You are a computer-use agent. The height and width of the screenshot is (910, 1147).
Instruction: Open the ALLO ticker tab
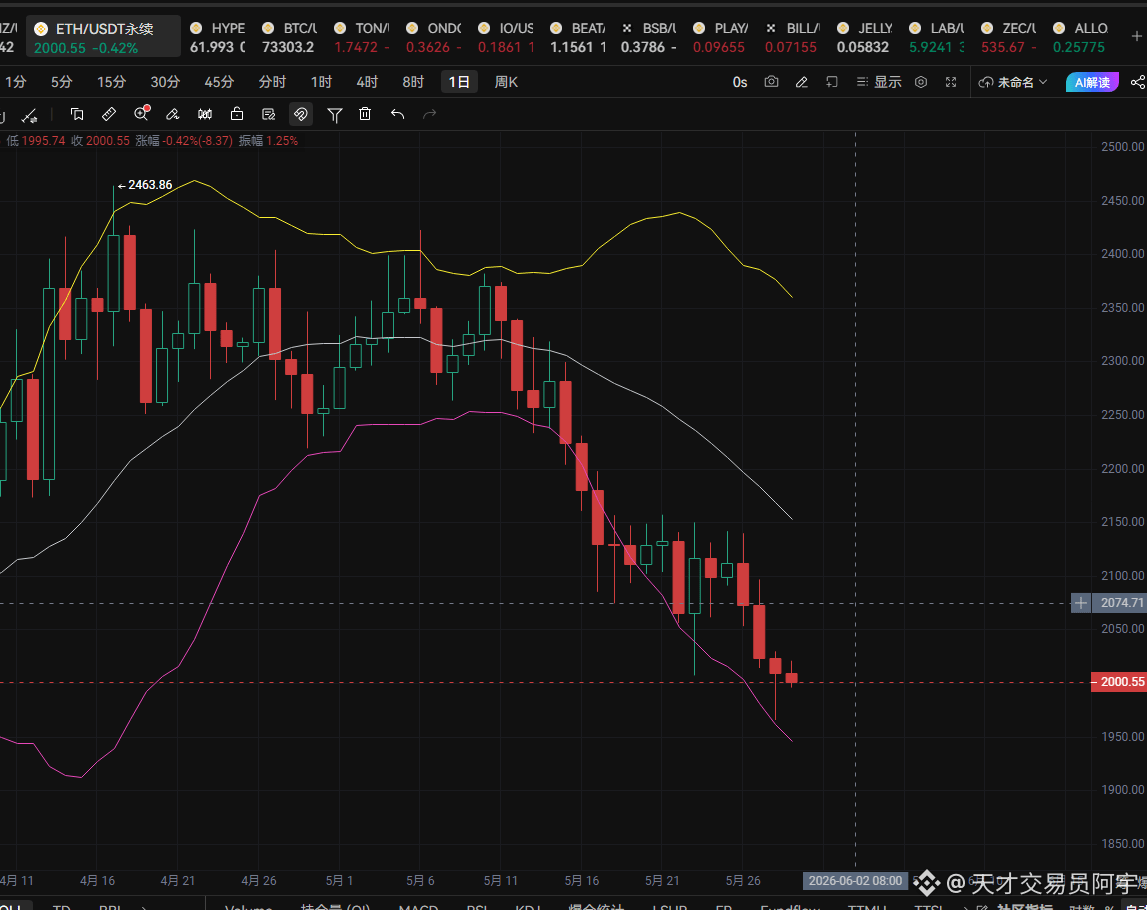pos(1080,37)
